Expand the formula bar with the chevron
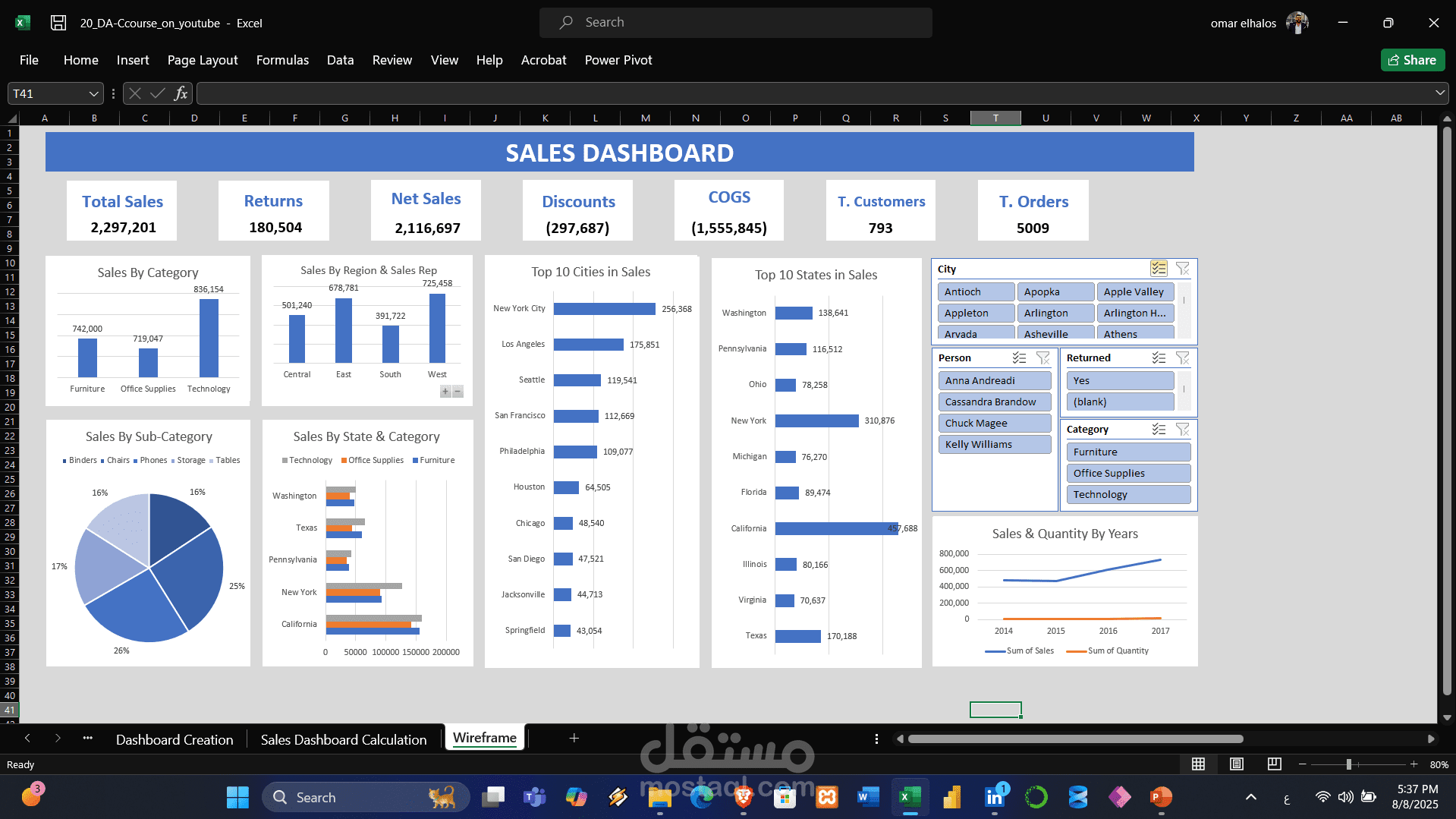Image resolution: width=1456 pixels, height=819 pixels. [1439, 93]
